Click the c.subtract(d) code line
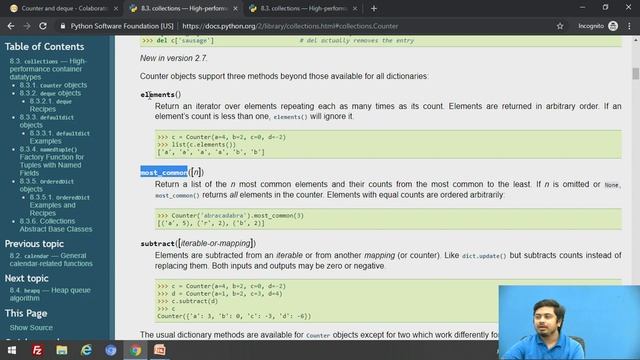The image size is (640, 360). 187,301
